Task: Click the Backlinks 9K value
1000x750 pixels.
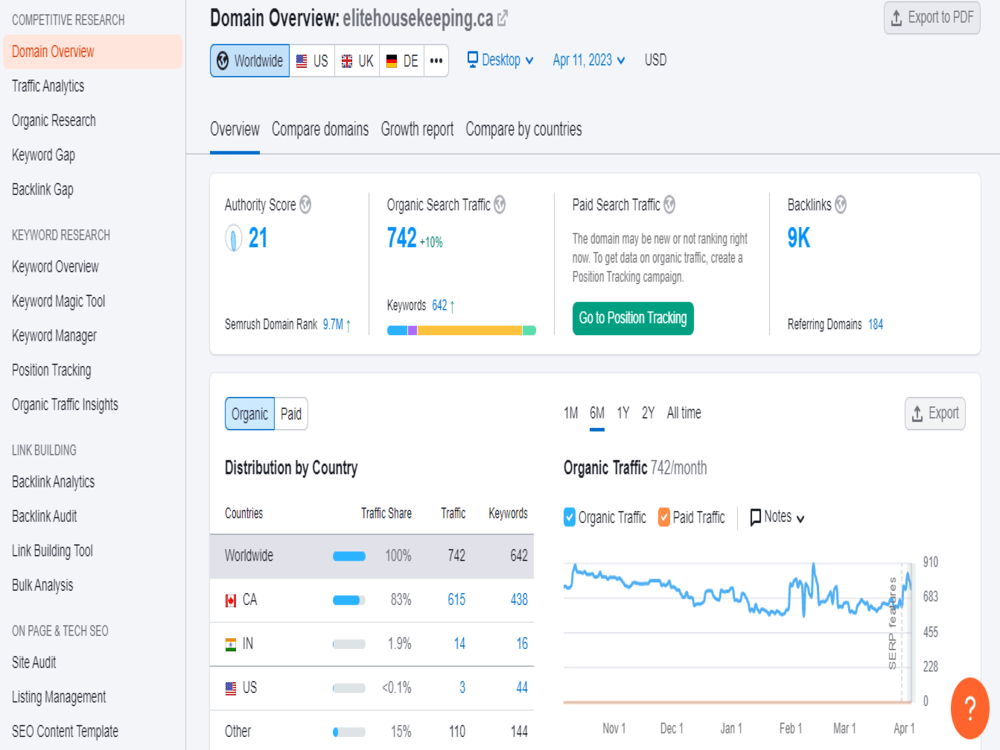Action: click(x=798, y=239)
